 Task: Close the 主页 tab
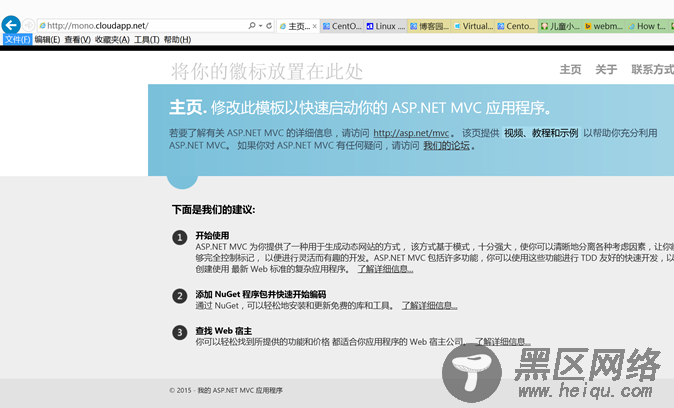click(315, 26)
